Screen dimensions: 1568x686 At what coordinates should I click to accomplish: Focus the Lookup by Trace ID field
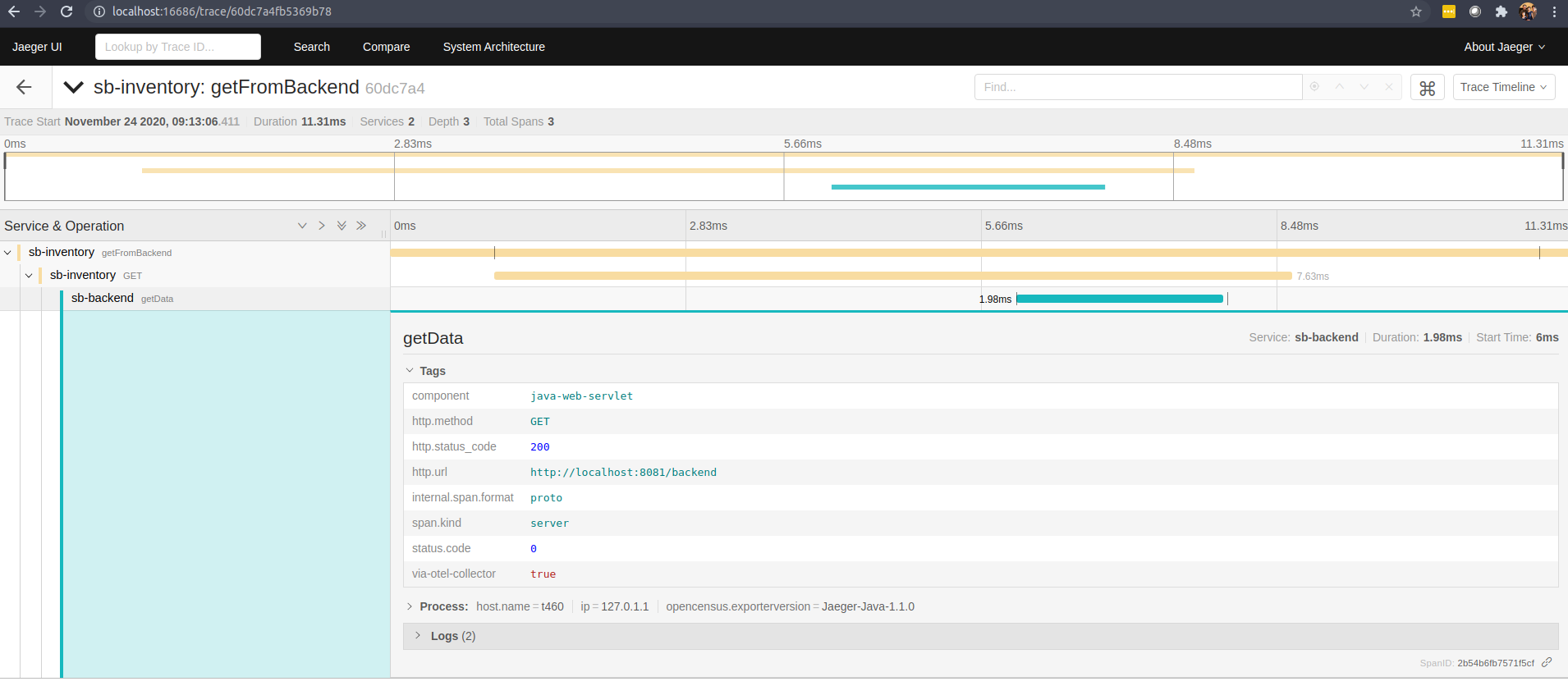tap(178, 47)
